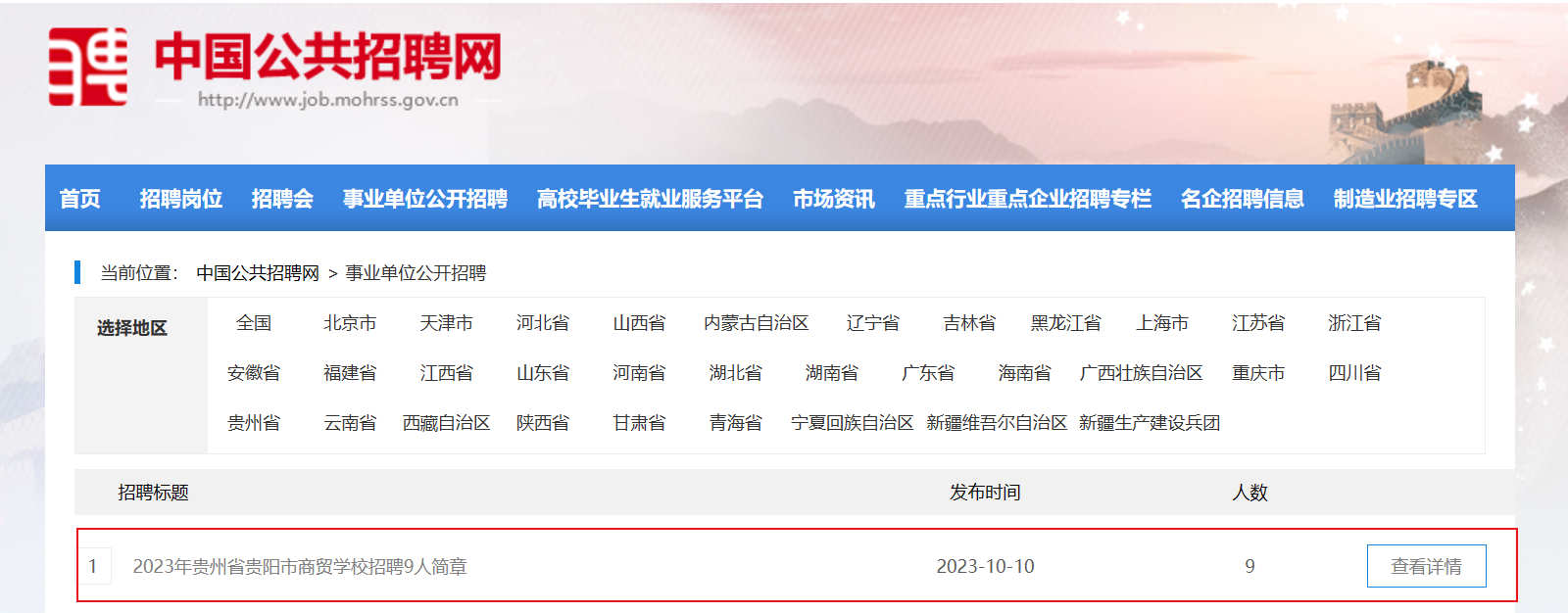
Task: Select 河北省 region filter
Action: point(542,323)
